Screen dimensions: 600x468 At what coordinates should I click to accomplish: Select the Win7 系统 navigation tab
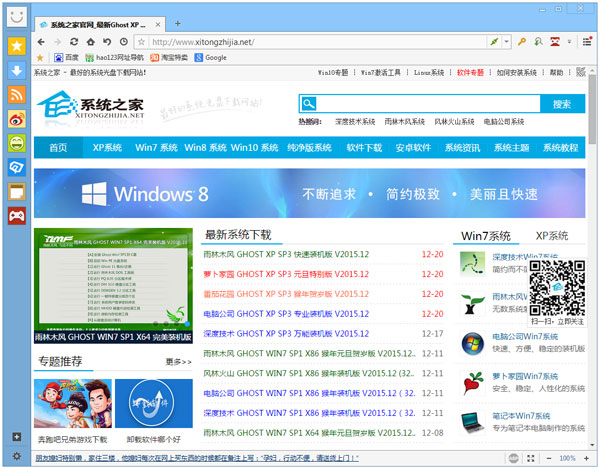(156, 148)
